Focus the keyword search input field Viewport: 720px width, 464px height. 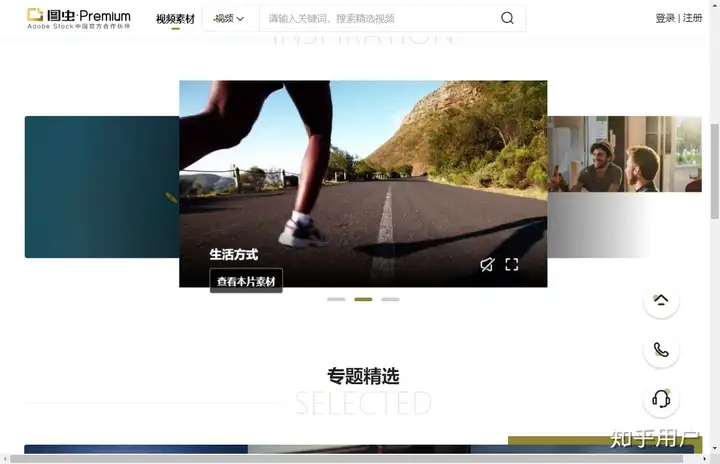click(x=379, y=19)
